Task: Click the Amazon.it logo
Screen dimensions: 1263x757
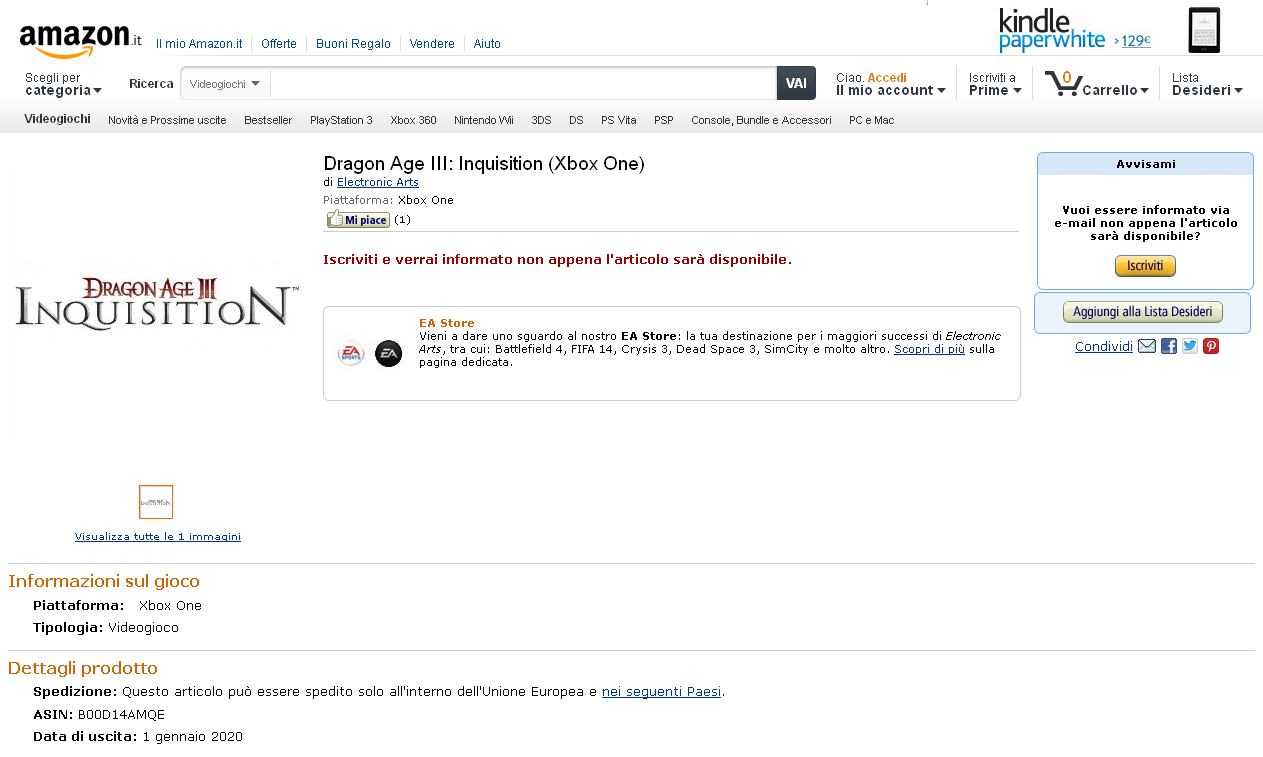Action: (x=80, y=40)
